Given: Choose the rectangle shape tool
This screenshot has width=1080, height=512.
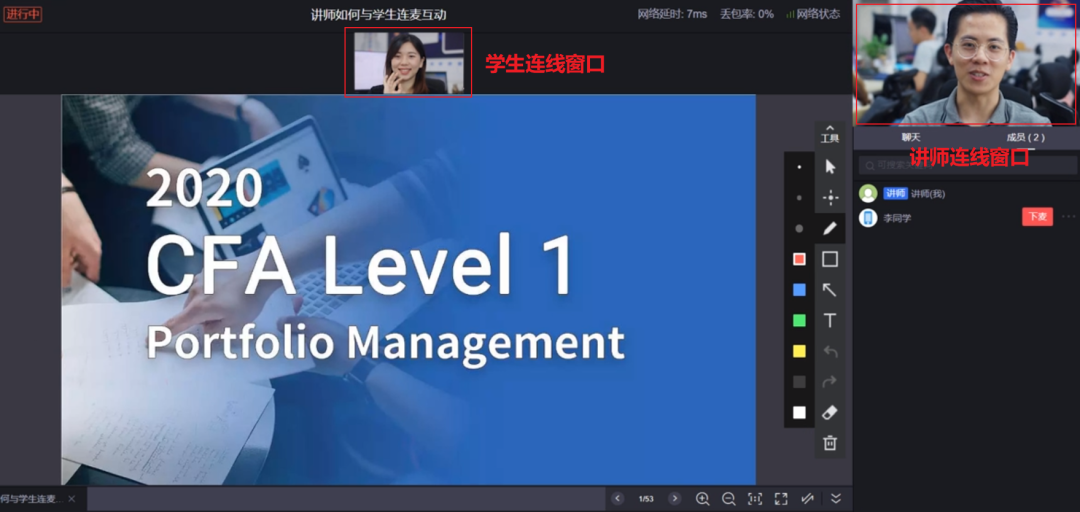Looking at the screenshot, I should click(x=829, y=259).
